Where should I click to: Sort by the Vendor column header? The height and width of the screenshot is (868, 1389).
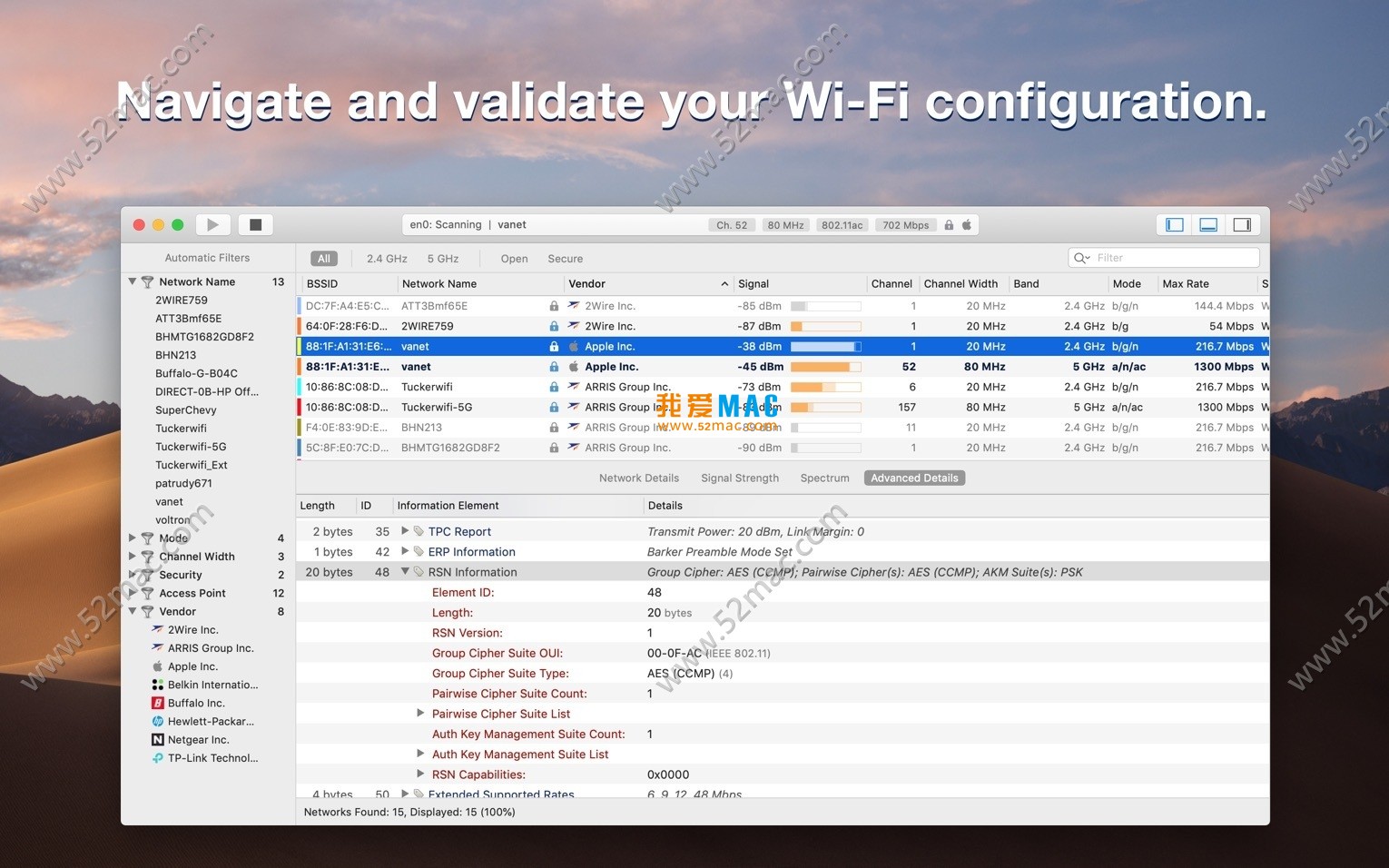pos(648,284)
